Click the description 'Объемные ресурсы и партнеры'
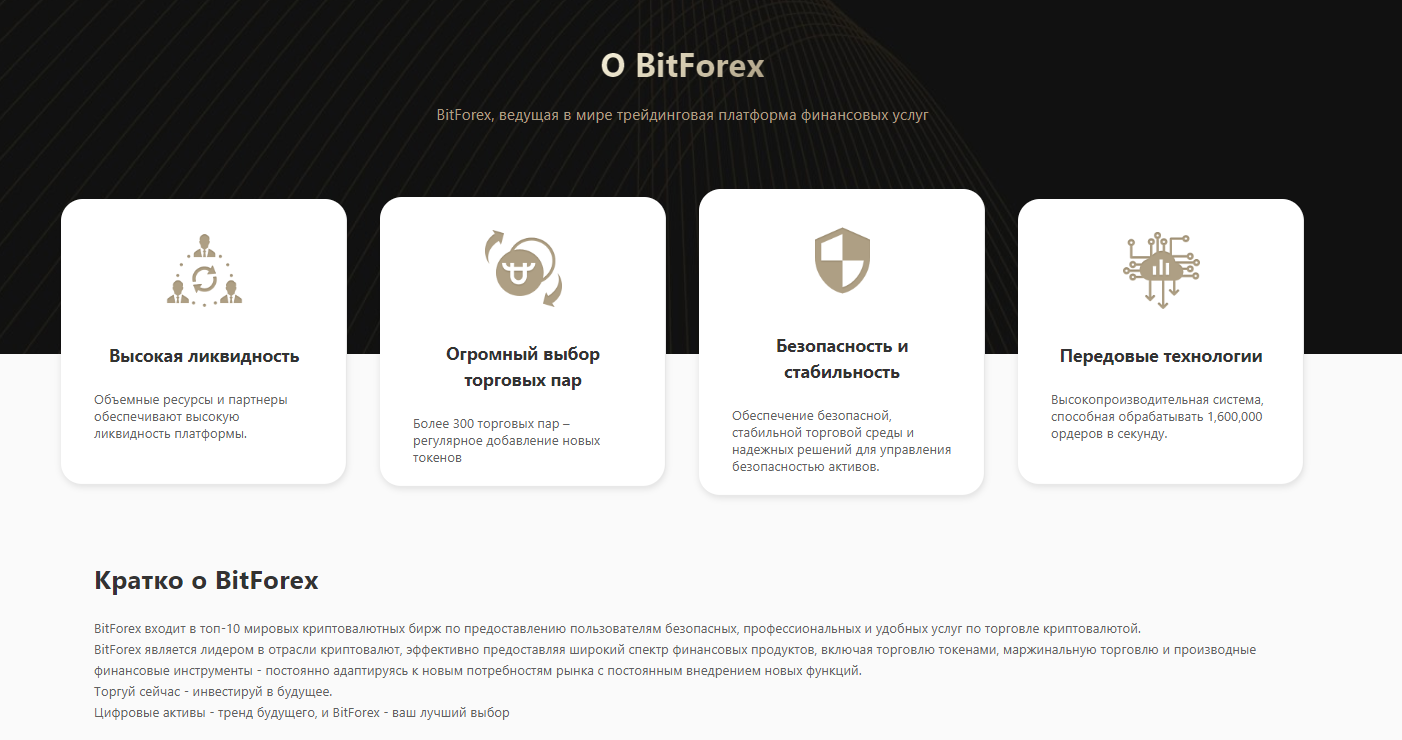This screenshot has height=740, width=1402. click(x=191, y=416)
